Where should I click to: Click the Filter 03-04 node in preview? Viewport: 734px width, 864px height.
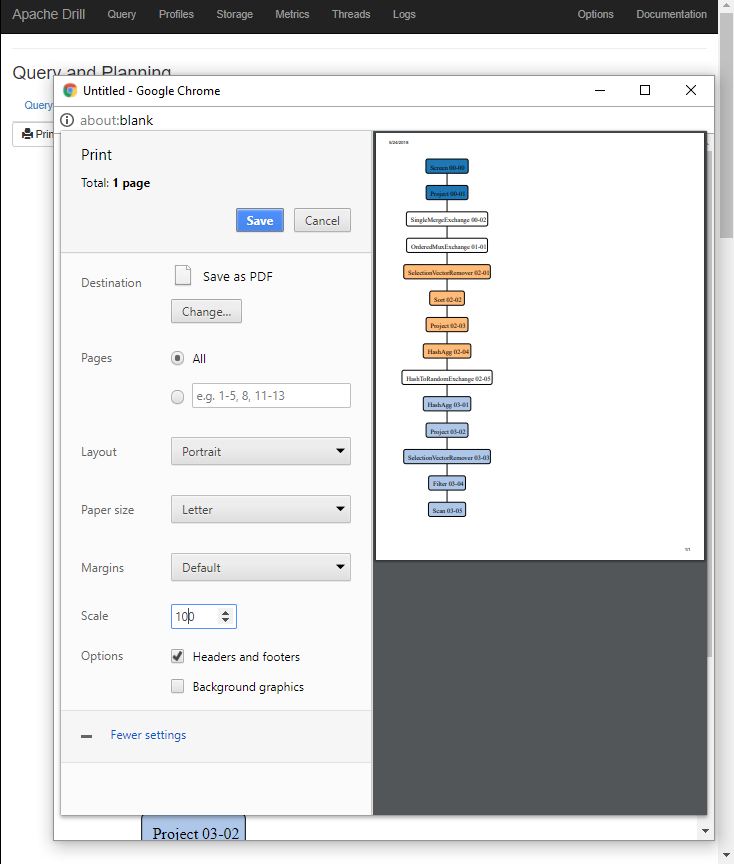pos(447,483)
